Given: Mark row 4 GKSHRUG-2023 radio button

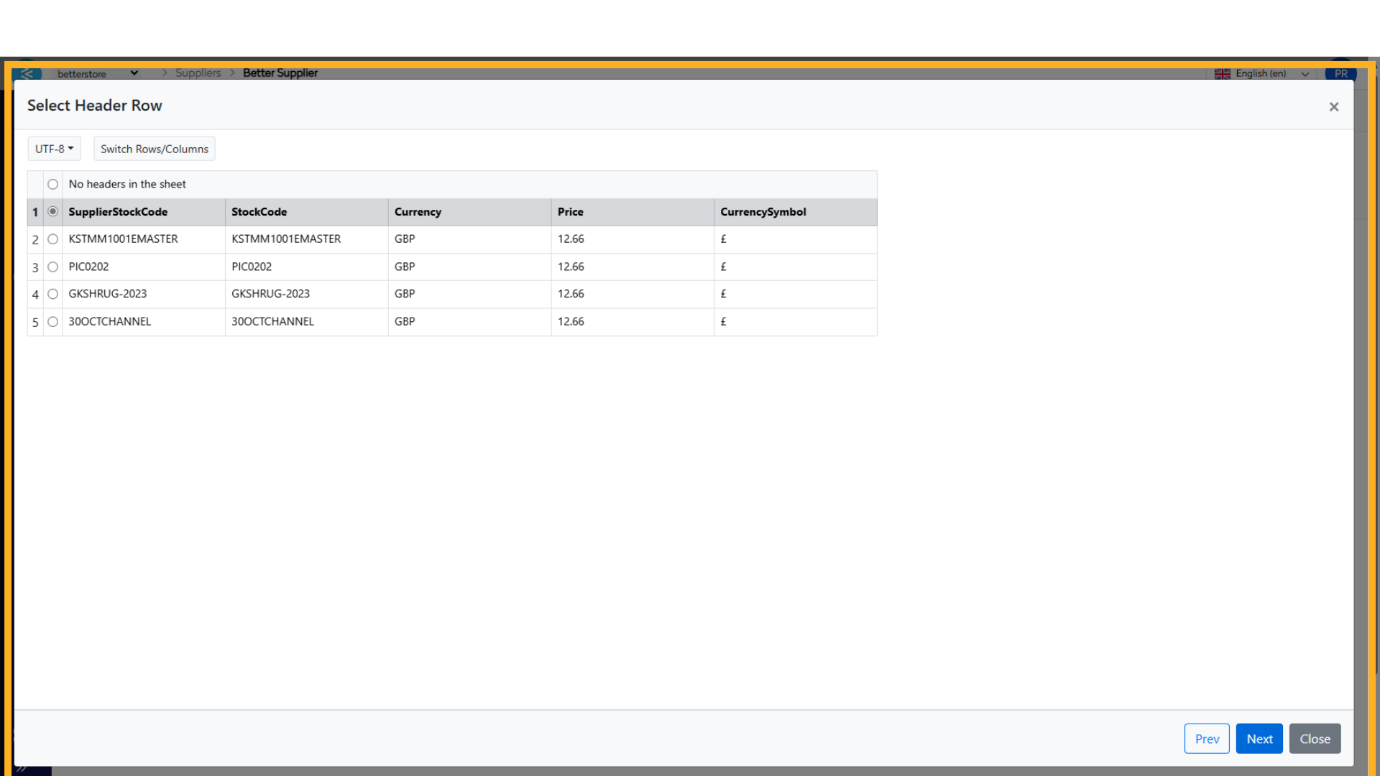Looking at the screenshot, I should (53, 294).
